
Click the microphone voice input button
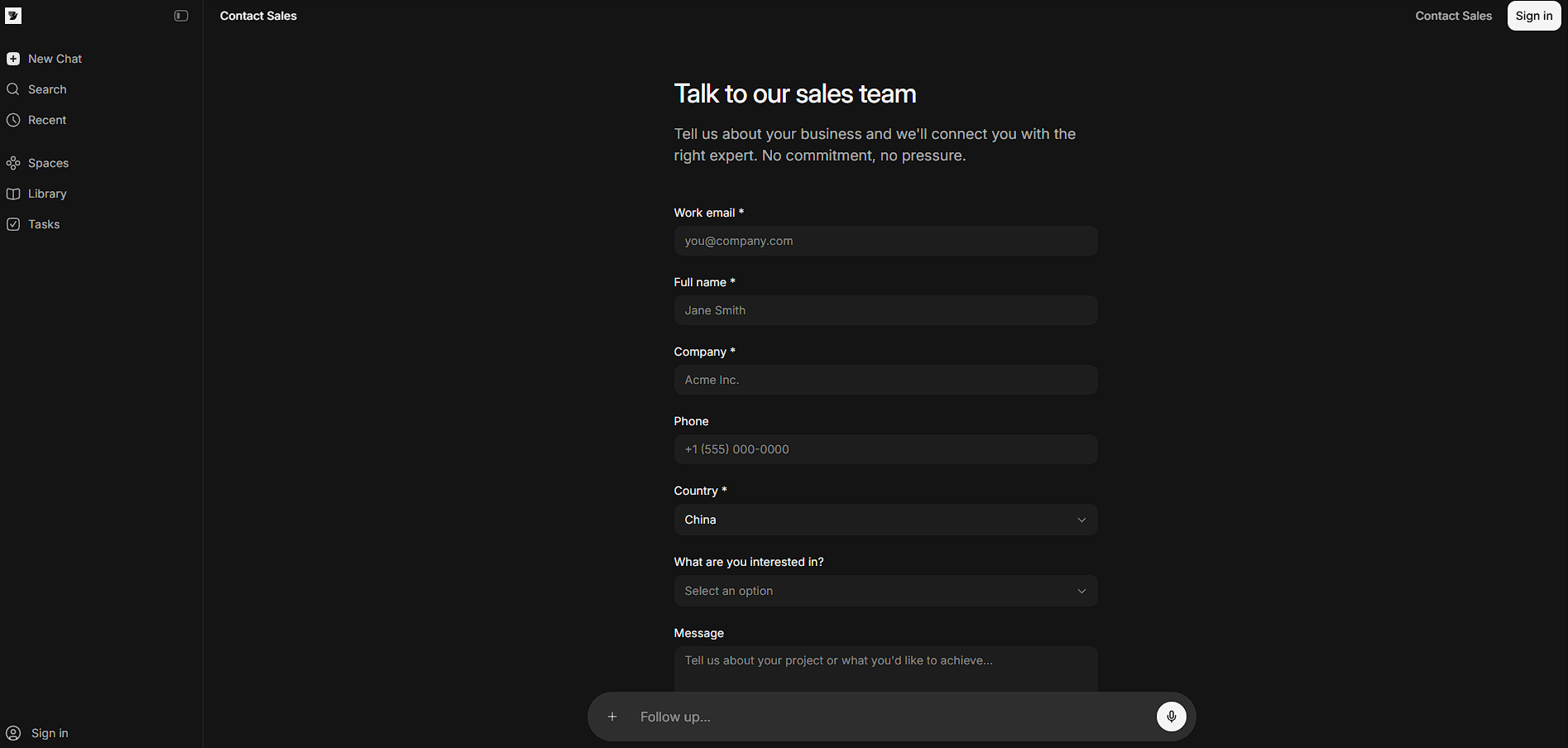pyautogui.click(x=1171, y=717)
